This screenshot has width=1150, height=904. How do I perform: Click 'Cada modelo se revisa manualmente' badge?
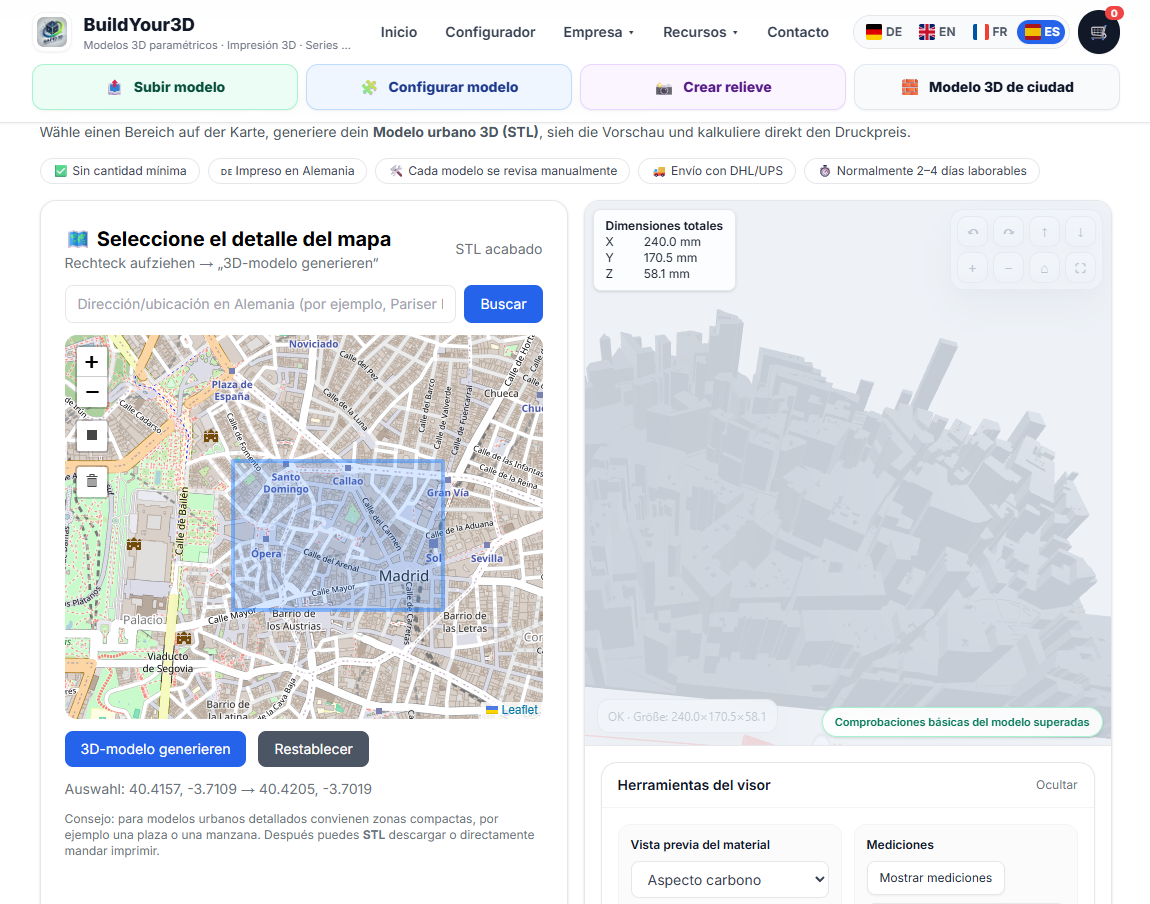(x=502, y=171)
